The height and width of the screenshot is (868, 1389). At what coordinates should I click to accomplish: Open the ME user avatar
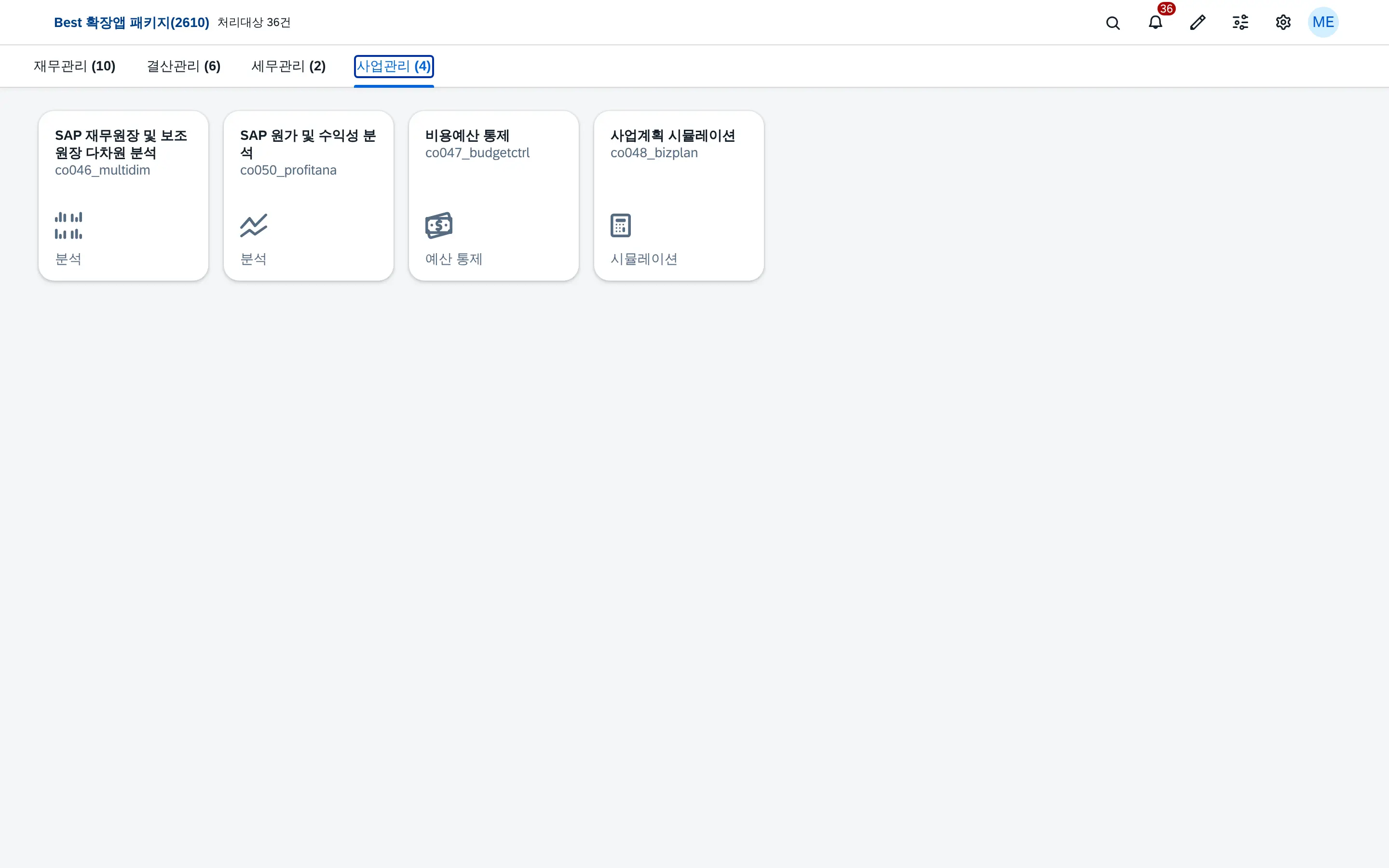click(x=1323, y=22)
